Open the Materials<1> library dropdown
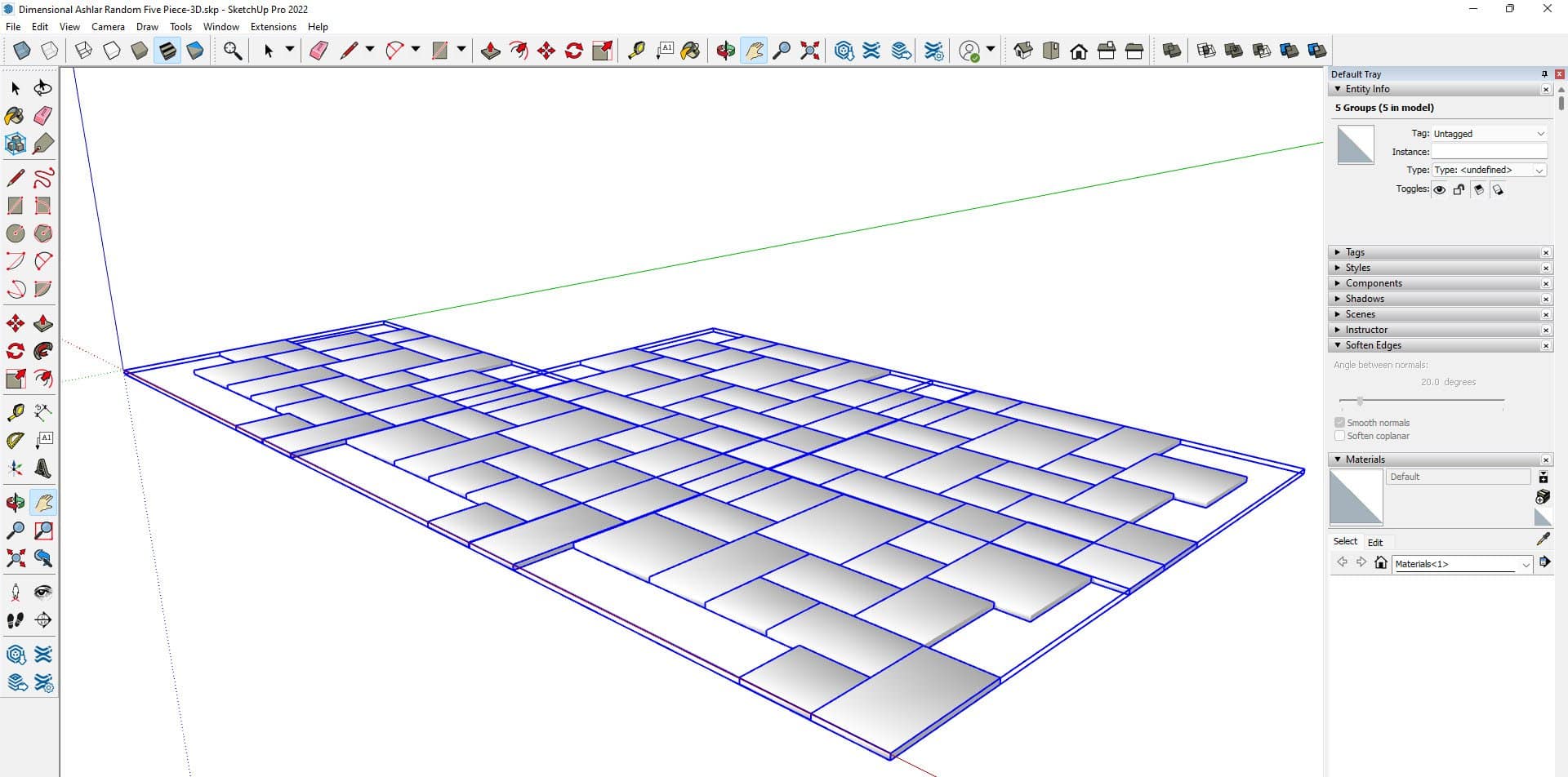 (1525, 564)
